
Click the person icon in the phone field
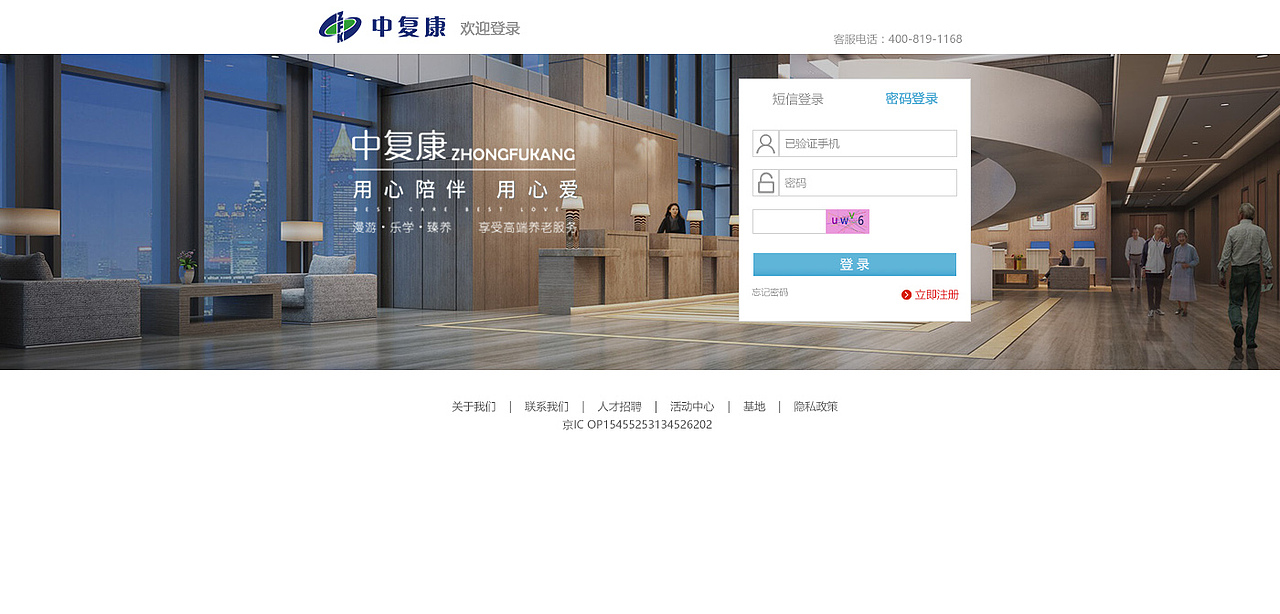click(x=764, y=143)
